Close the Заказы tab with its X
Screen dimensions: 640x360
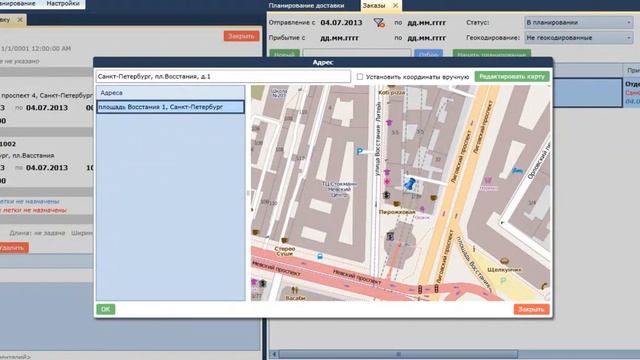click(395, 6)
